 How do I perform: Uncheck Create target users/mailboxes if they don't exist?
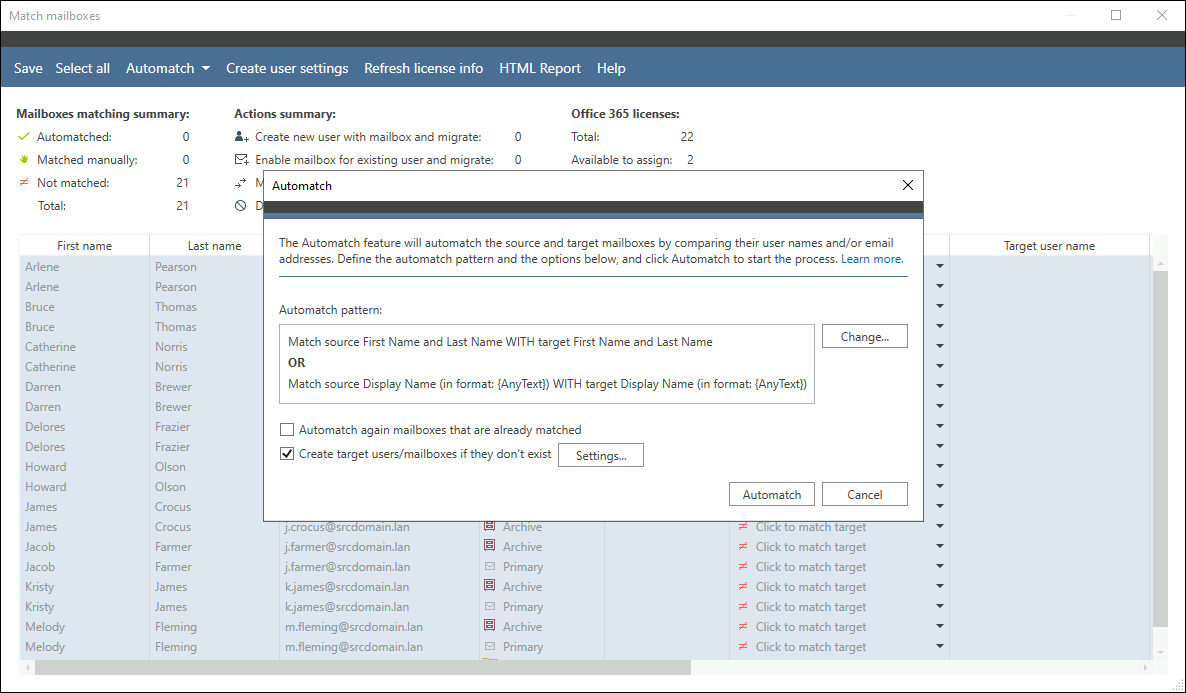288,454
